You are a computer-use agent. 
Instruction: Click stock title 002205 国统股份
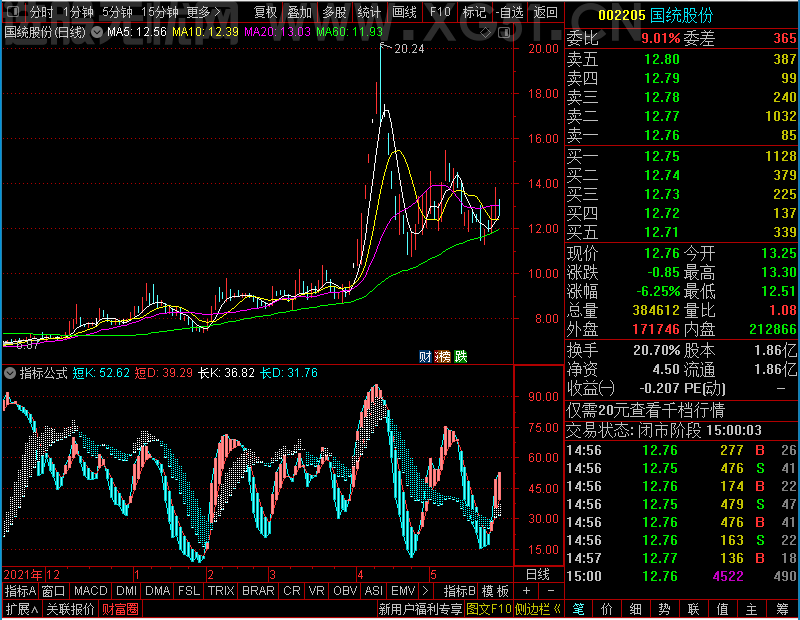point(656,15)
